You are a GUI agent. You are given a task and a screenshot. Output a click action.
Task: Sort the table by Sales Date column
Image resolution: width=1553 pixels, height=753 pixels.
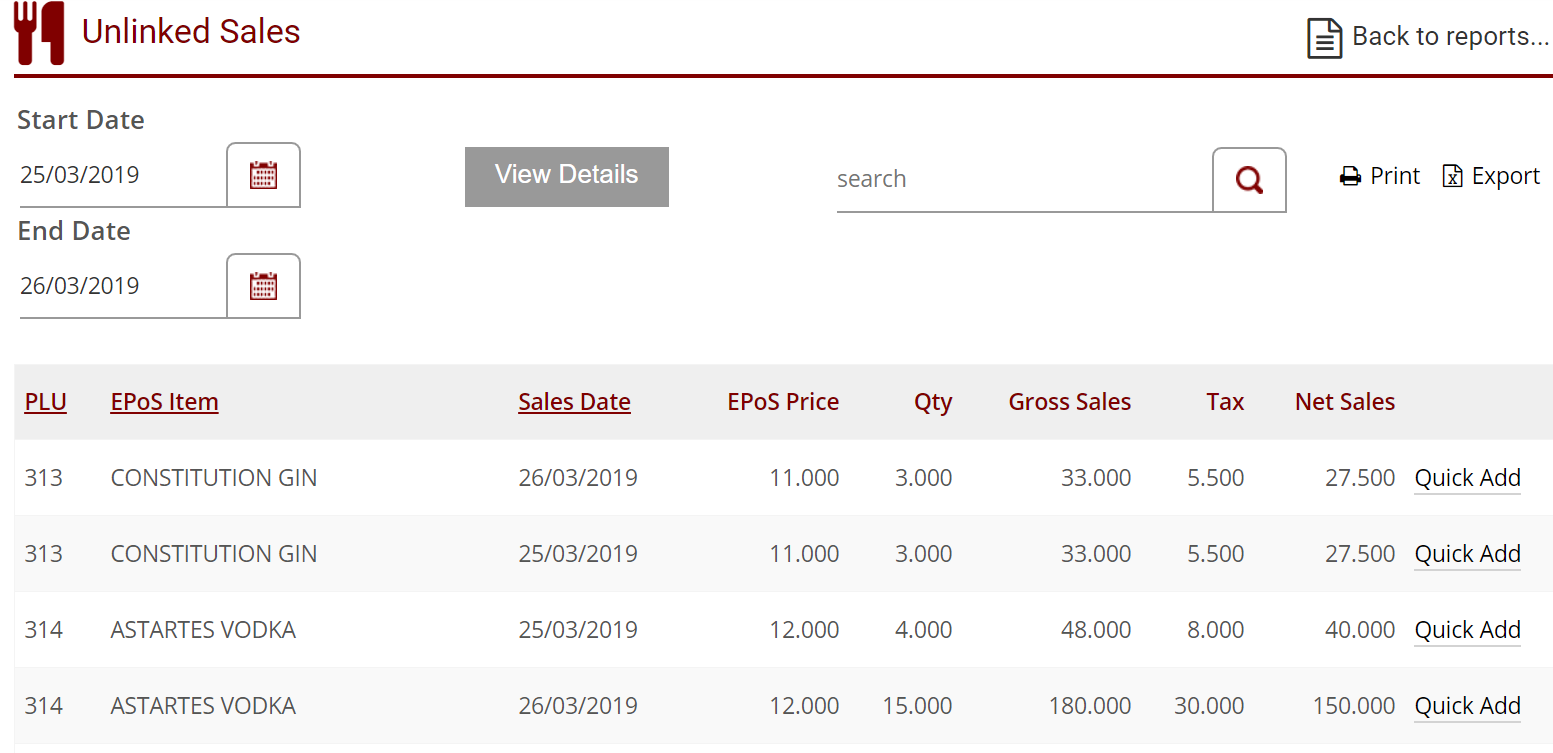click(574, 401)
